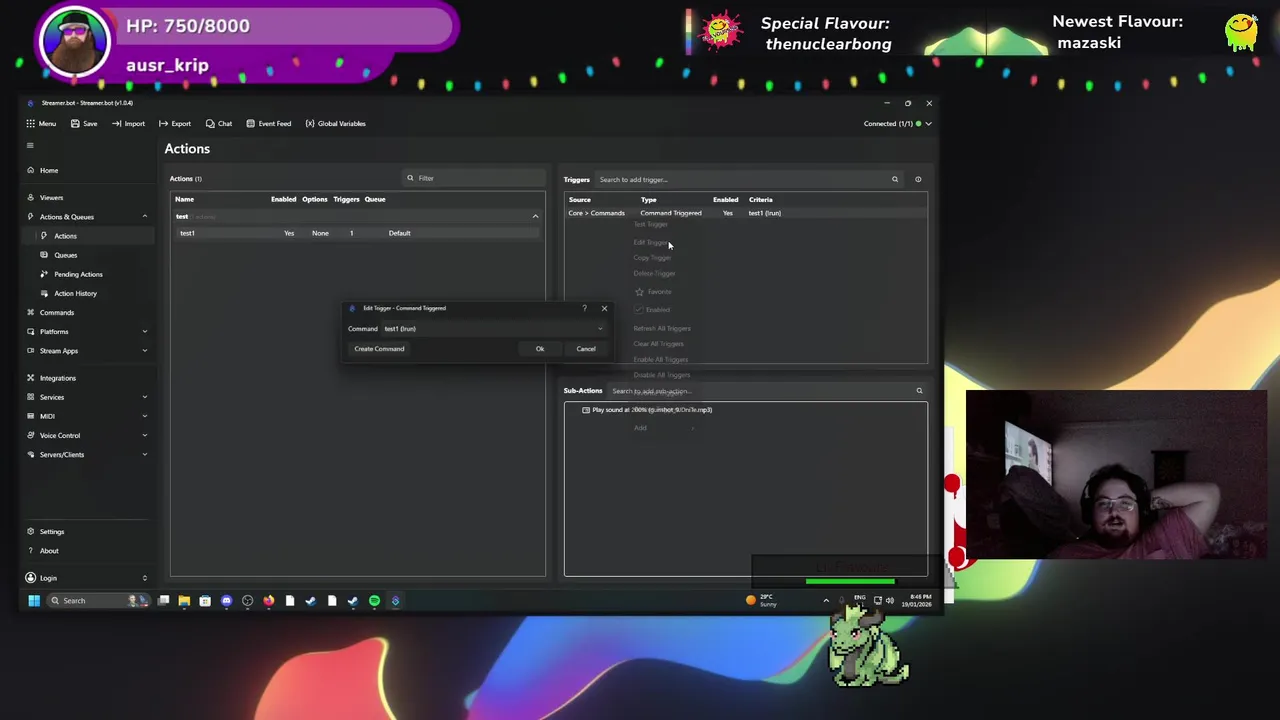Click the Login account entry
The image size is (1280, 720).
(48, 578)
